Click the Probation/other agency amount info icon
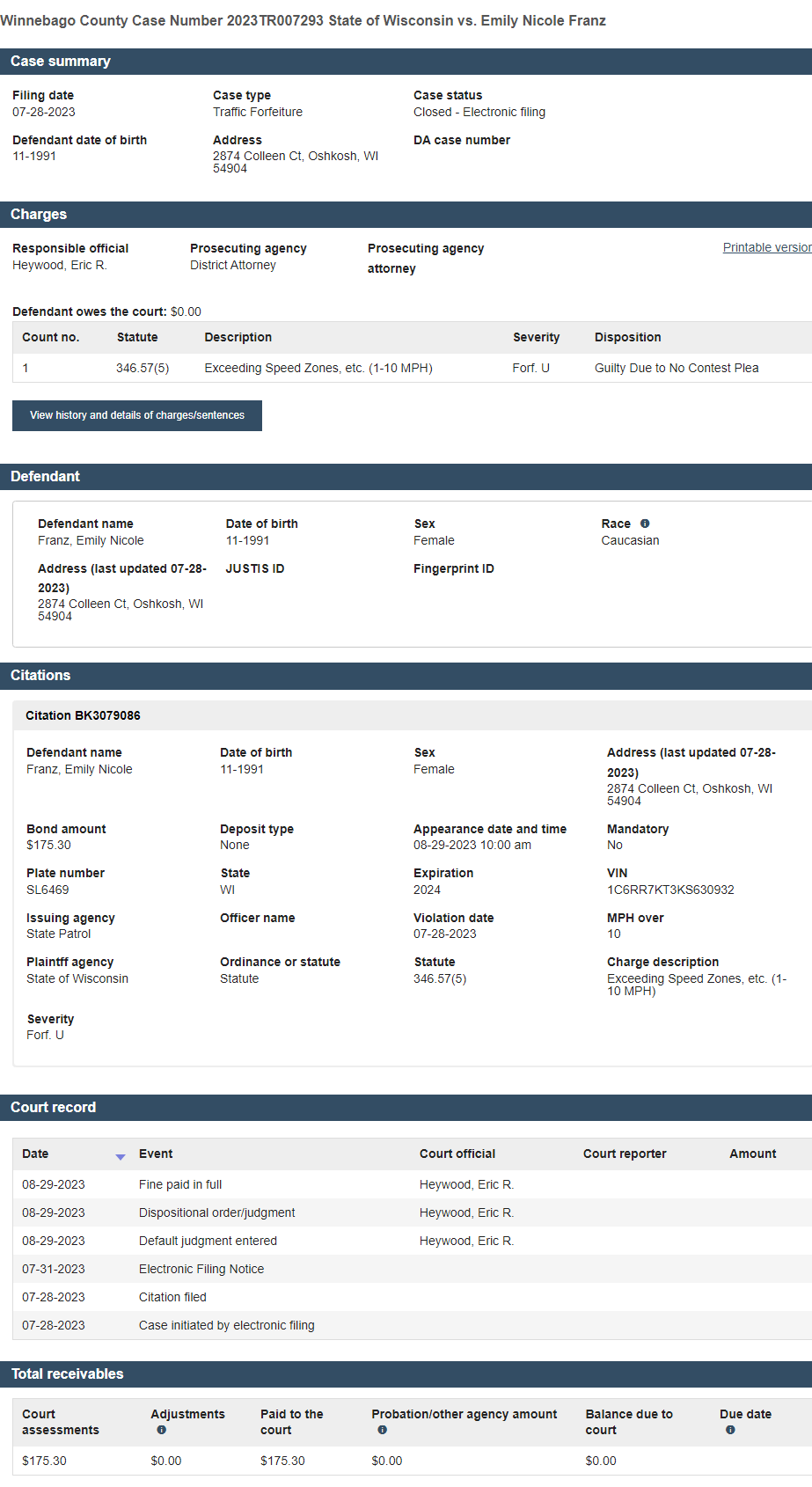Screen dimensions: 812x1487 (382, 1430)
